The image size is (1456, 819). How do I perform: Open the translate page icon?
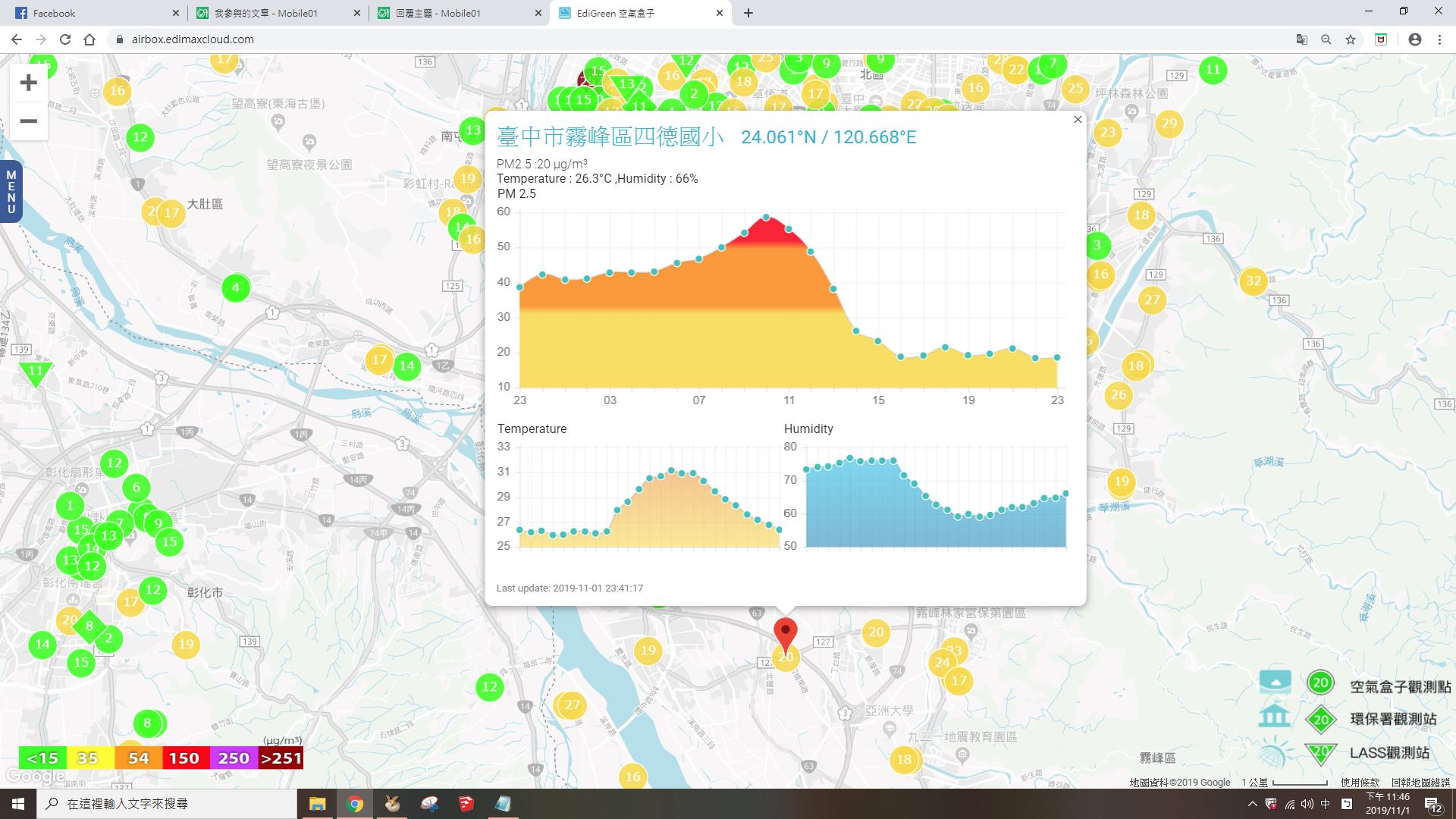(x=1301, y=39)
